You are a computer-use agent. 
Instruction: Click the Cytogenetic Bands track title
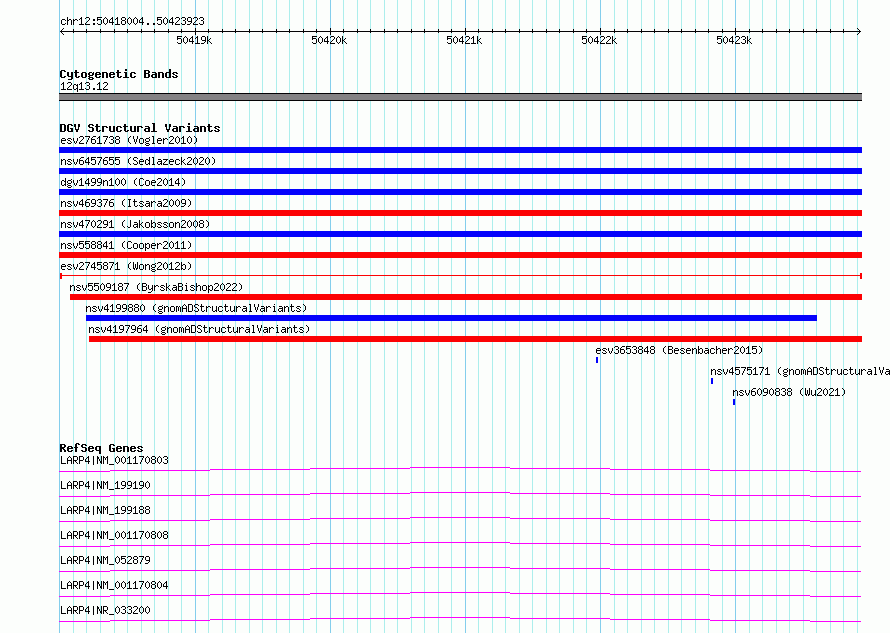(119, 74)
